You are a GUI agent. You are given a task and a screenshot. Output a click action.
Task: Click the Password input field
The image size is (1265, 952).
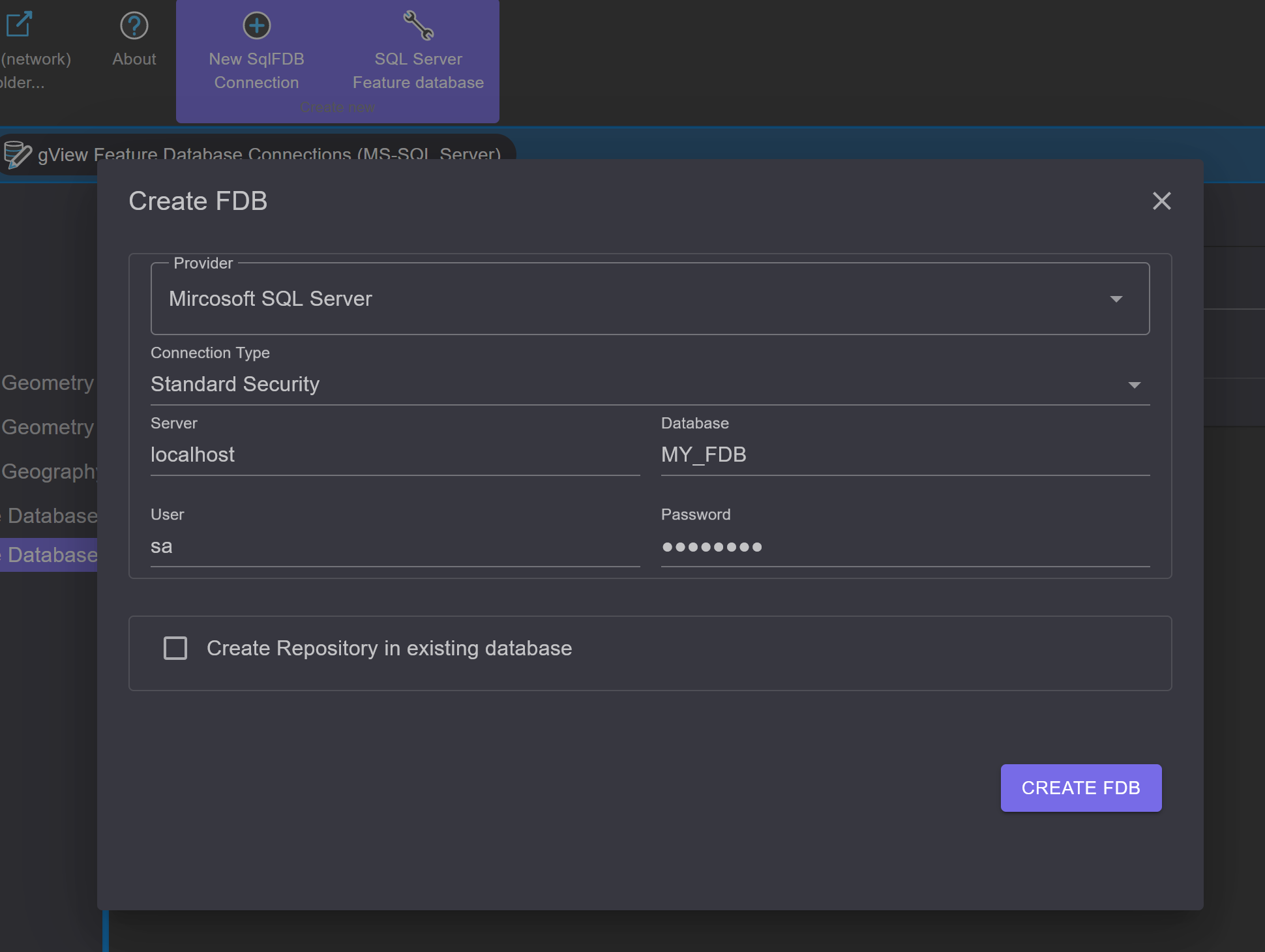pyautogui.click(x=905, y=546)
